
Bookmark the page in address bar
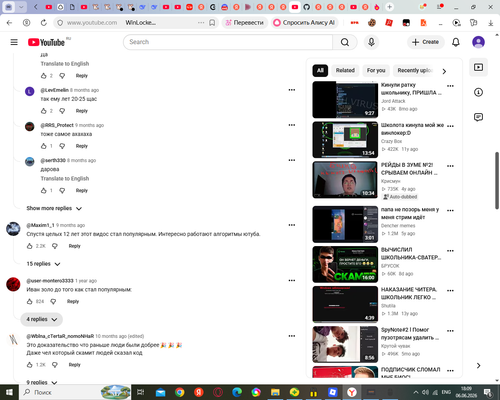click(212, 23)
